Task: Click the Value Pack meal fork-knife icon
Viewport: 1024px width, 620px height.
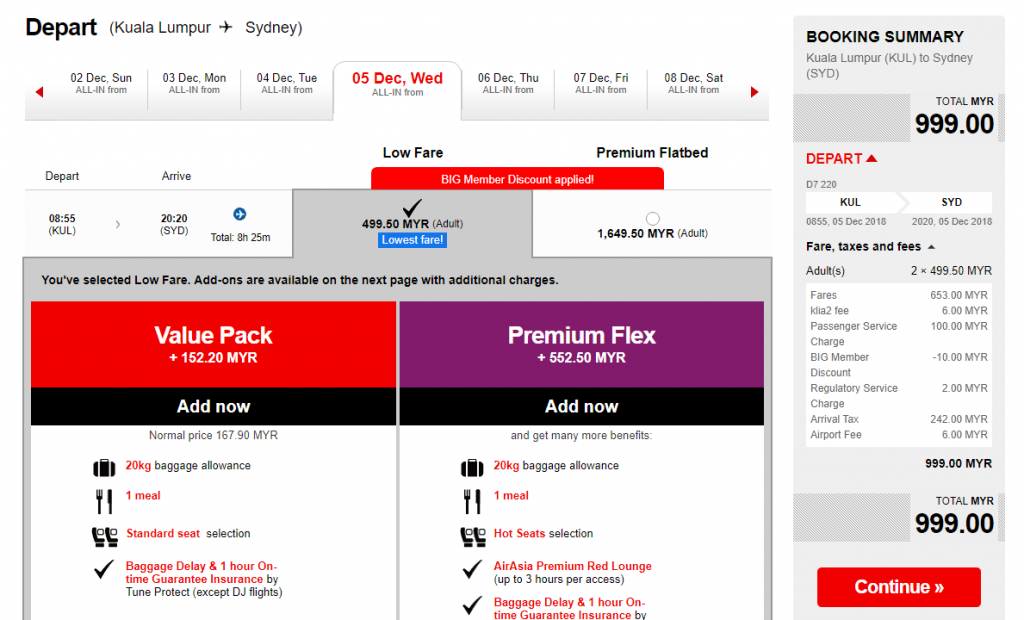Action: click(104, 500)
